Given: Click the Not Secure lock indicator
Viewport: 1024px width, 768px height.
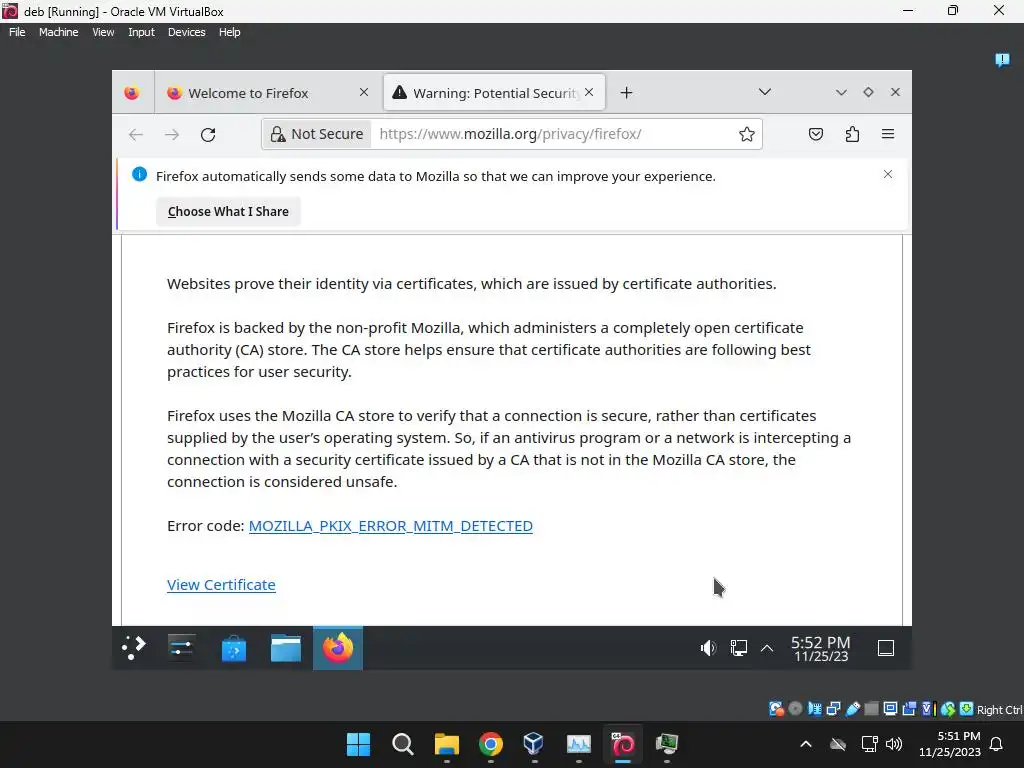Looking at the screenshot, I should click(x=317, y=134).
